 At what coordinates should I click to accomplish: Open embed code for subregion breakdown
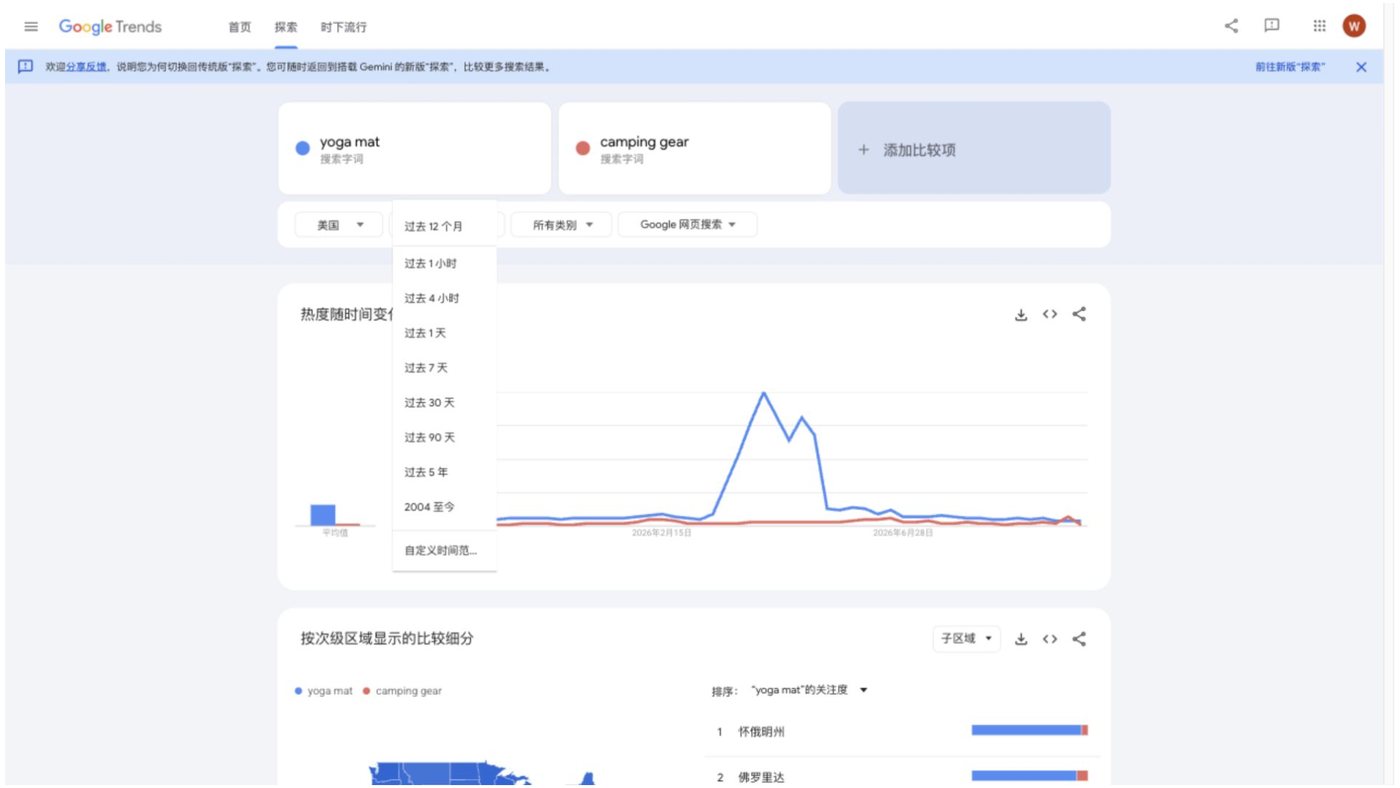click(1050, 639)
